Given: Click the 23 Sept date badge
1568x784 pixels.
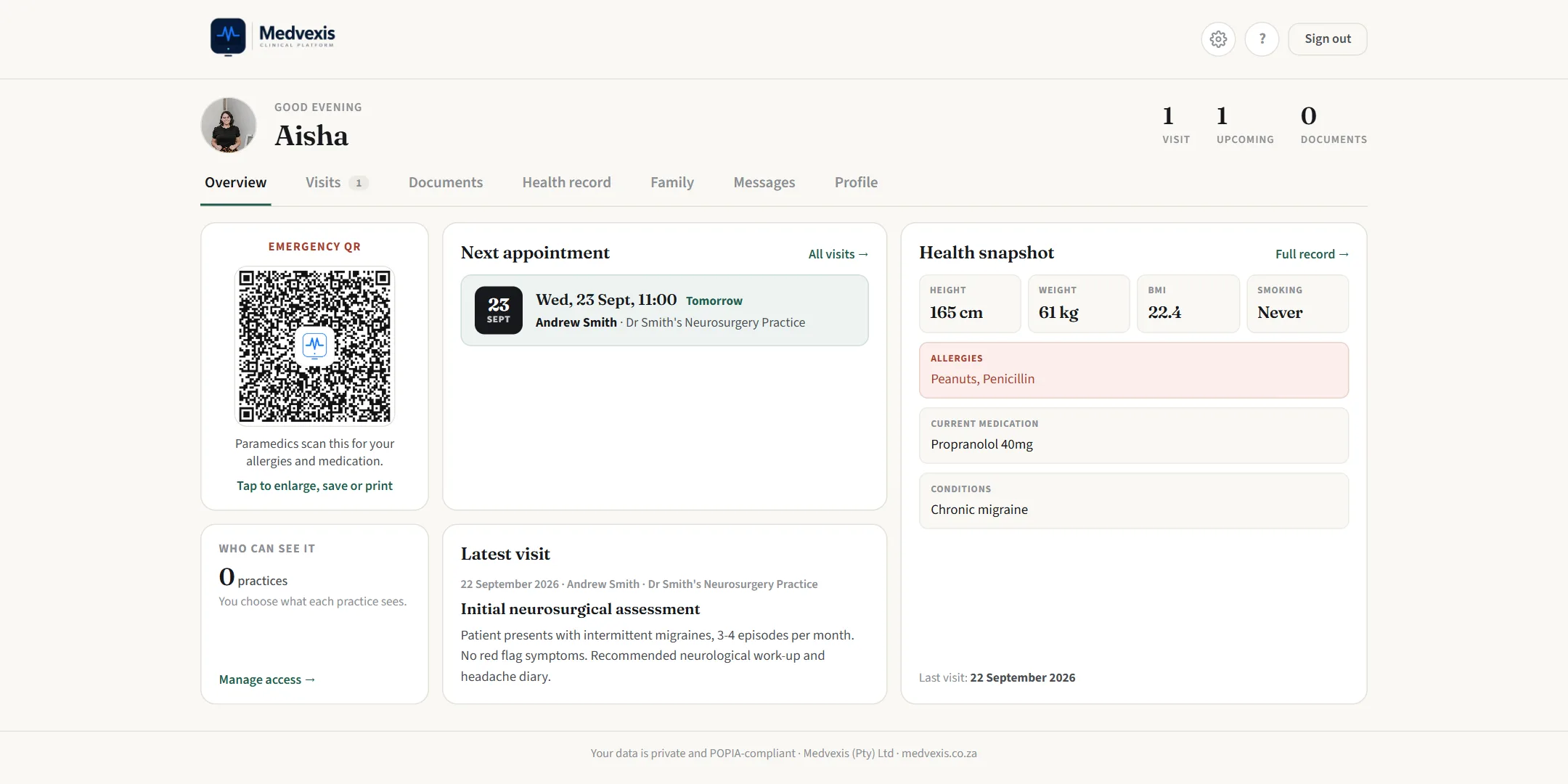Looking at the screenshot, I should pyautogui.click(x=499, y=310).
